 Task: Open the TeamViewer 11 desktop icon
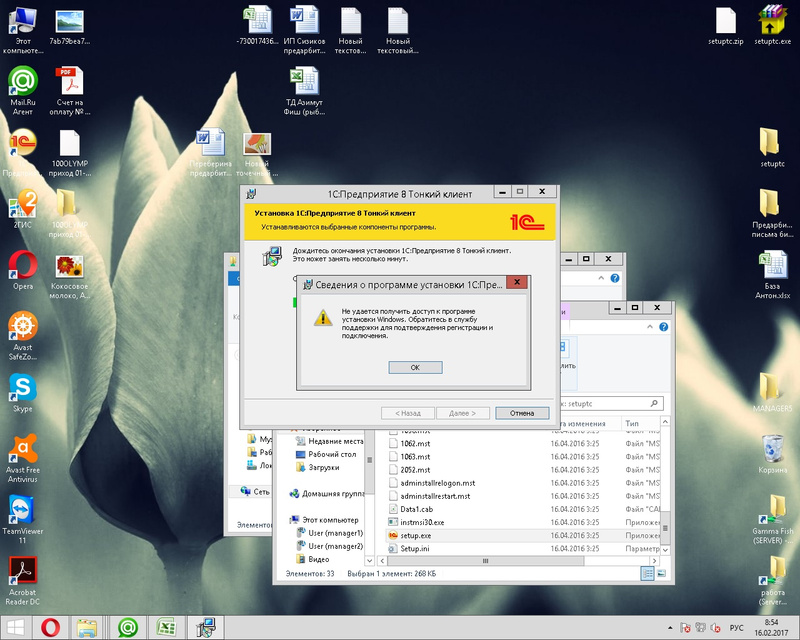coord(22,511)
